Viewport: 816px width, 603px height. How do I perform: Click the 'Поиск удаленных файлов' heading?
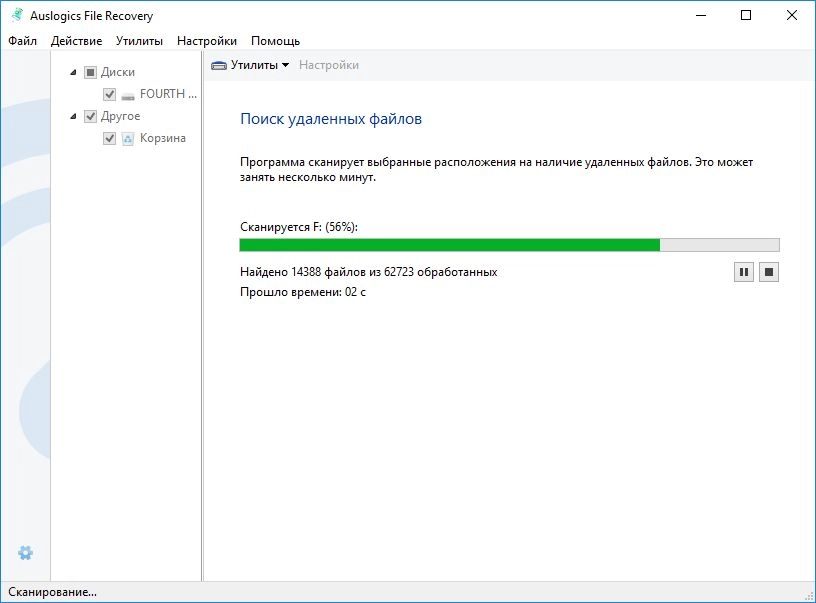coord(331,119)
